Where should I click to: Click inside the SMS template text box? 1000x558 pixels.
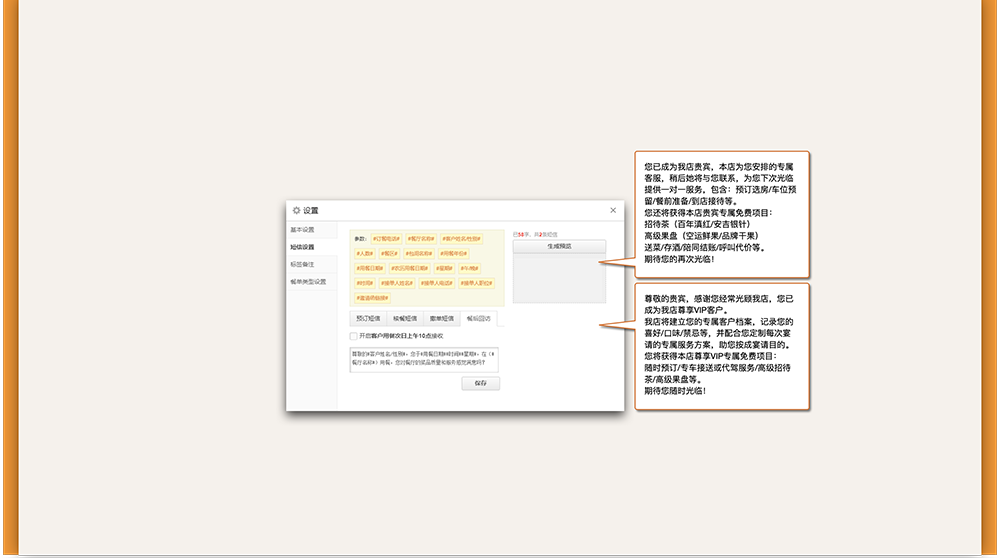[424, 359]
